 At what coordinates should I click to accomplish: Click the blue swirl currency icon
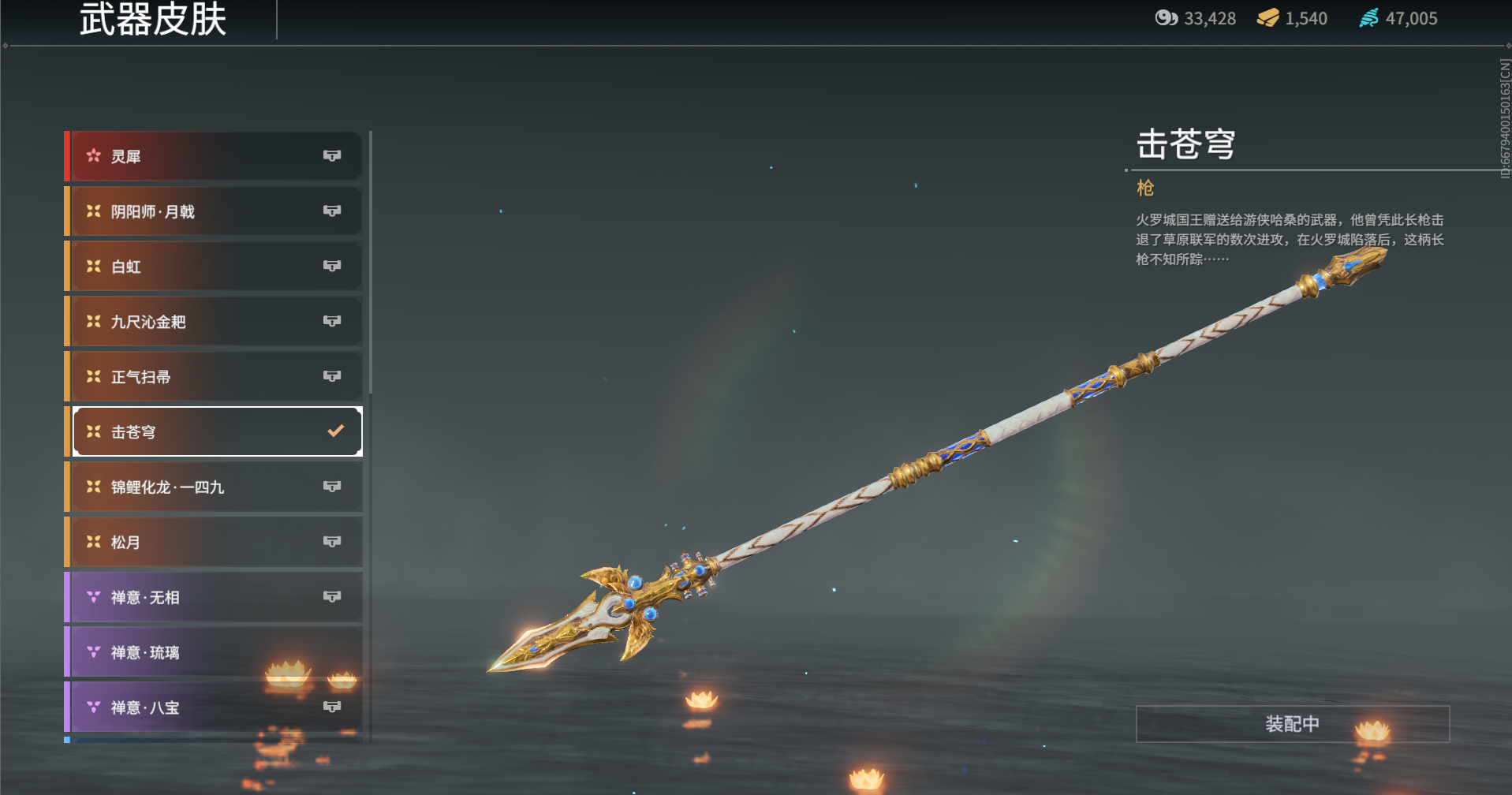[x=1369, y=18]
